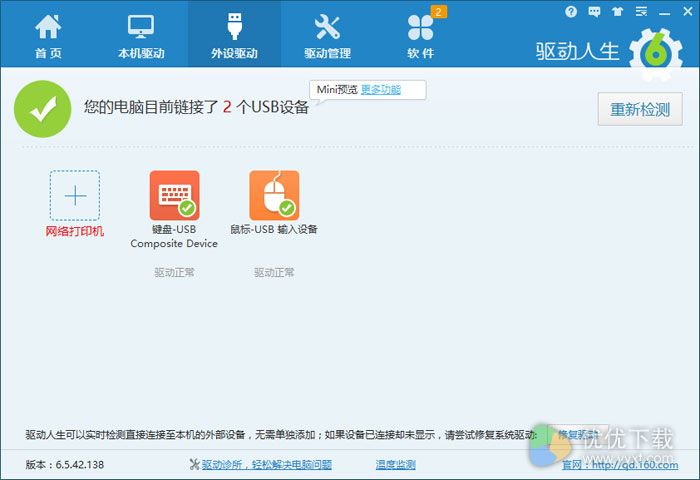The height and width of the screenshot is (480, 700).
Task: Click the software notification badge 2
Action: [438, 12]
